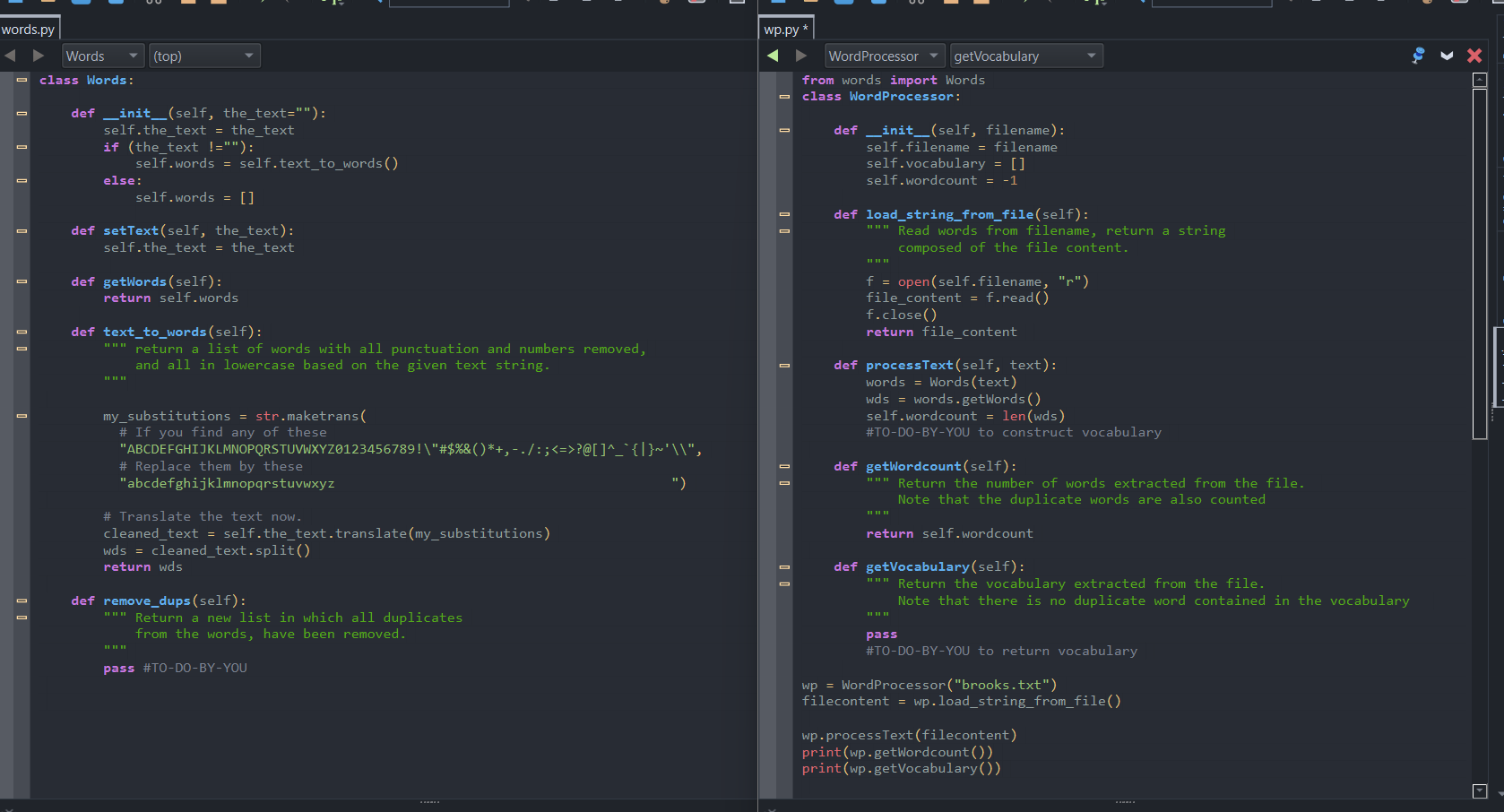Viewport: 1504px width, 812px height.
Task: Select the wp.py tab
Action: (785, 30)
